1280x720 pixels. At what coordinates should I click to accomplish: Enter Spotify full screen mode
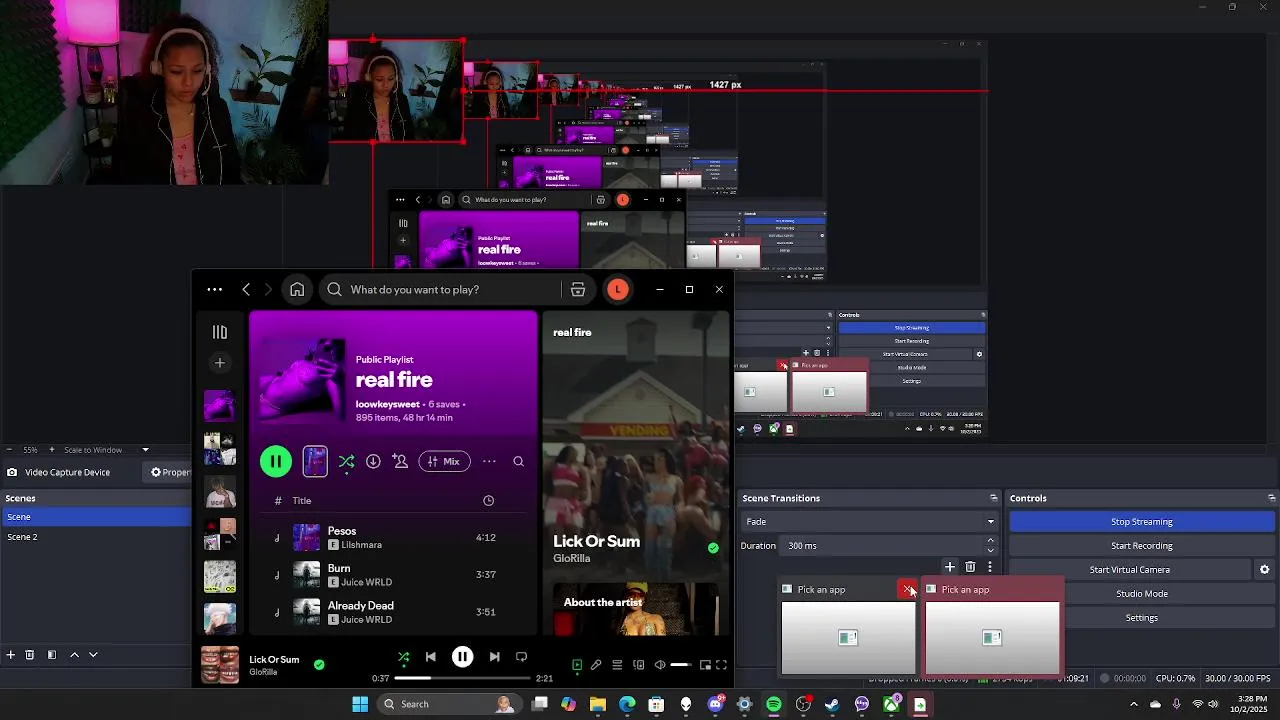[721, 665]
